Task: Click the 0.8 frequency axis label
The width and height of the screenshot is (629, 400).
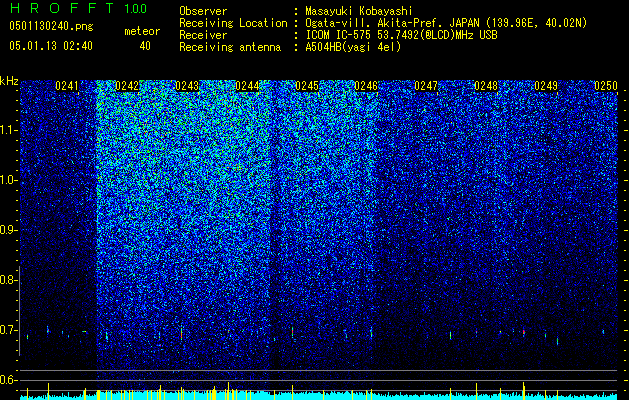Action: [x=8, y=280]
